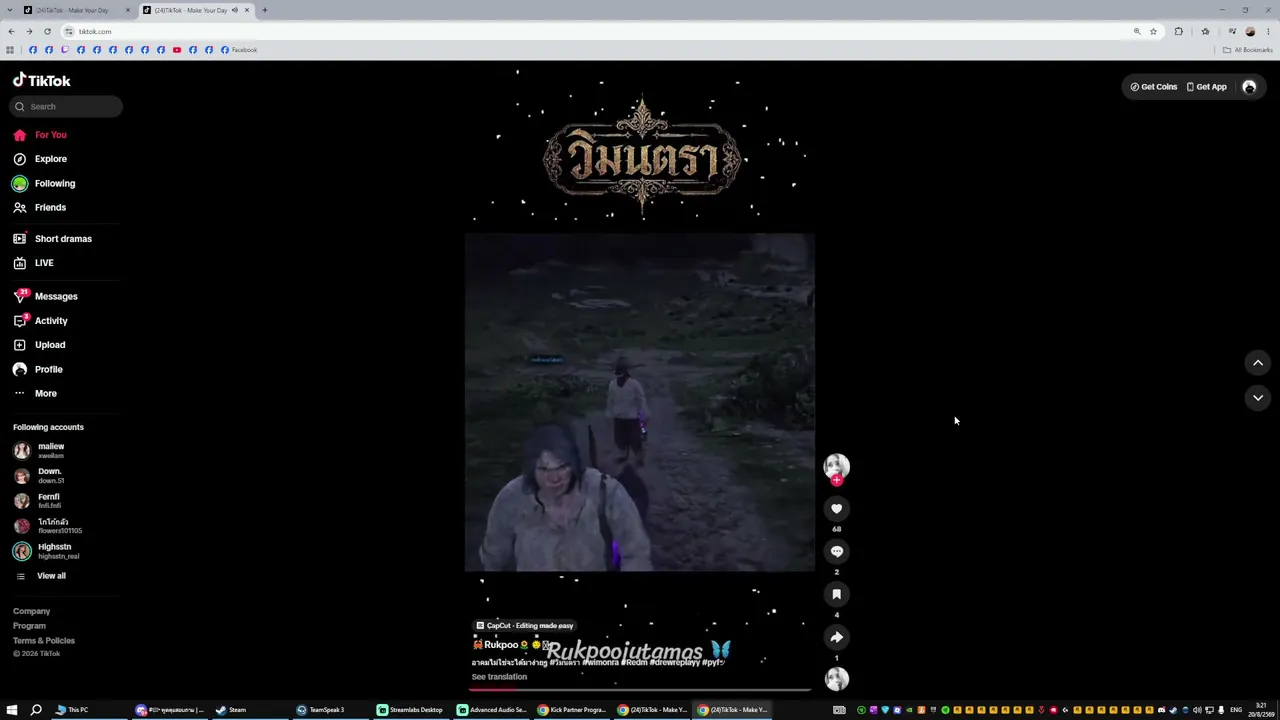
Task: Reload the TikTok page
Action: (x=47, y=31)
